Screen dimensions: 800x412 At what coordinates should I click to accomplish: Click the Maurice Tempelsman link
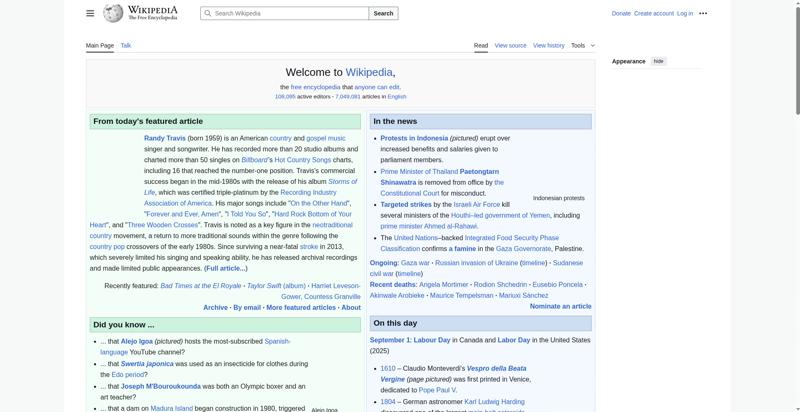[462, 295]
